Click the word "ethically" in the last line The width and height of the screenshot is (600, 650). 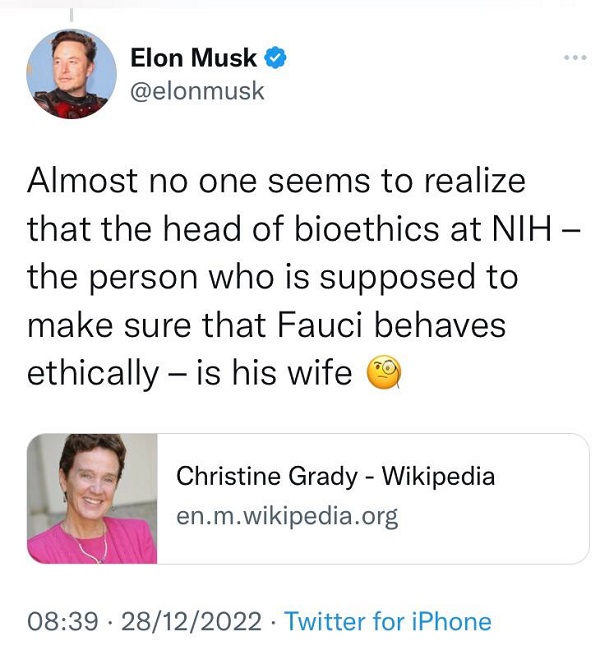[x=93, y=373]
